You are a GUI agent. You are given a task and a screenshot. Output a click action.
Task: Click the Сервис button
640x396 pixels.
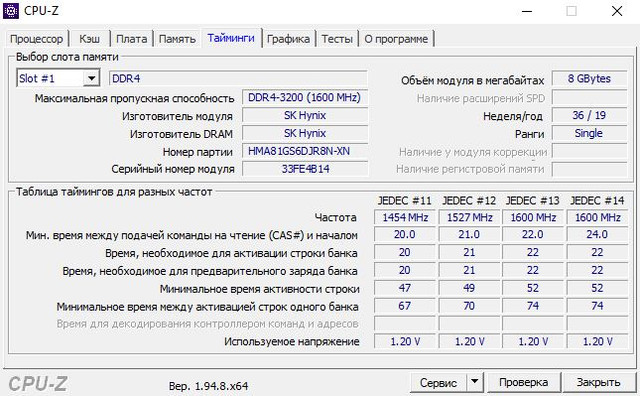click(x=438, y=383)
